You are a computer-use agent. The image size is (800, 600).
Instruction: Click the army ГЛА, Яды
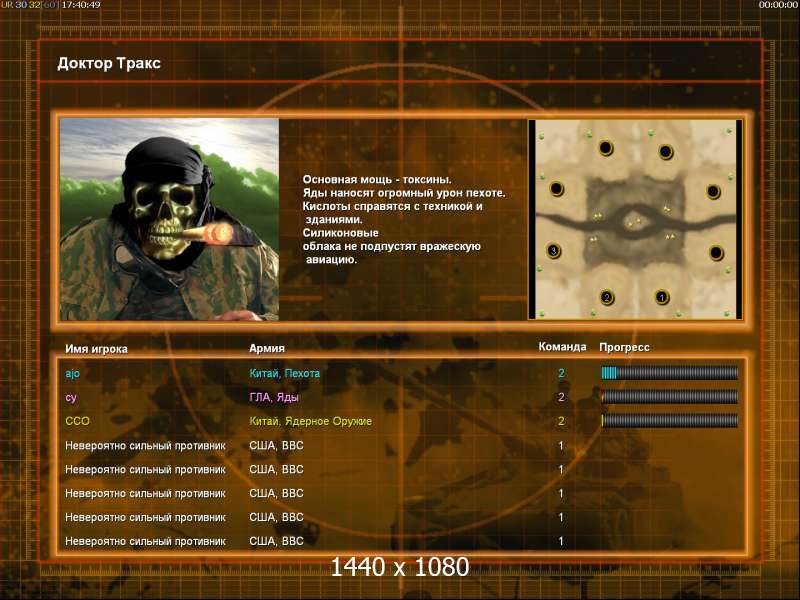pyautogui.click(x=273, y=397)
